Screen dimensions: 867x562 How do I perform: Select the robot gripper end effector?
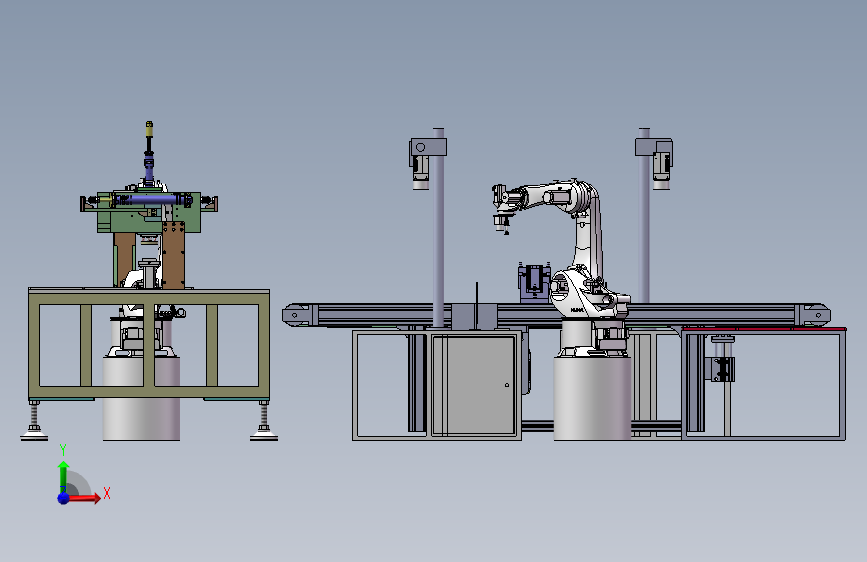502,223
